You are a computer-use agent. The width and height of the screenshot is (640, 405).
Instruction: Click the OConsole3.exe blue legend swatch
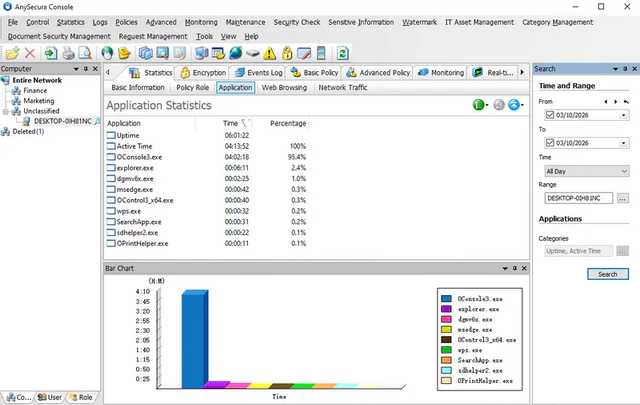pos(446,299)
